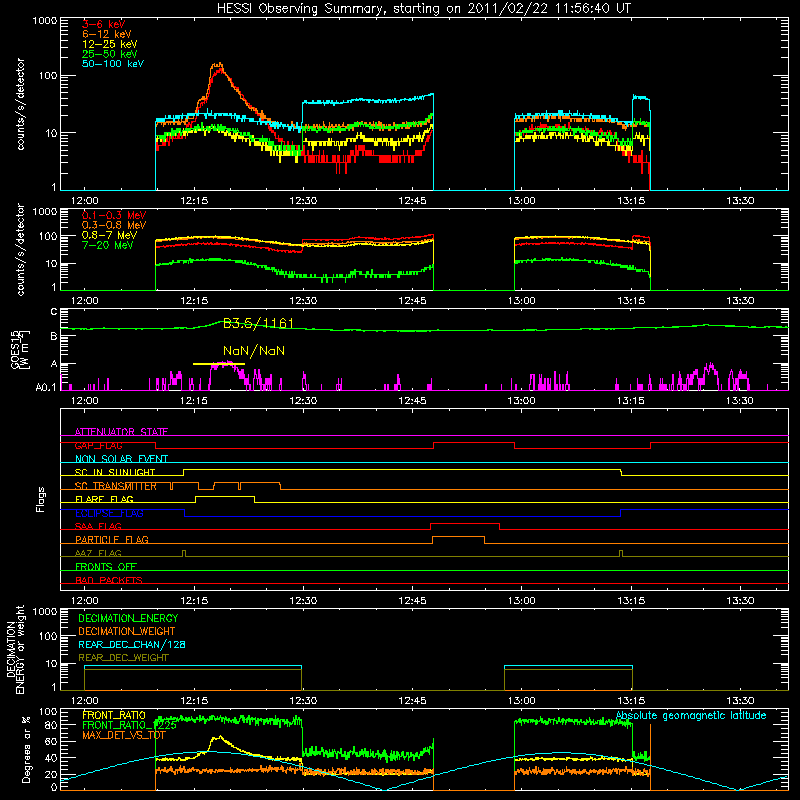This screenshot has height=800, width=800.
Task: Click the 7-20 MeV legend label
Action: (x=108, y=245)
